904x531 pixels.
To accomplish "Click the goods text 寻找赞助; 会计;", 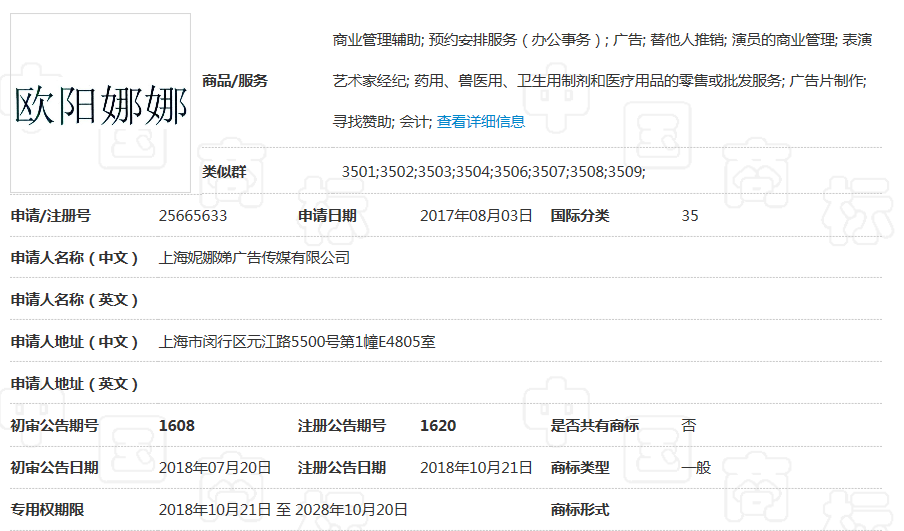I will click(x=382, y=122).
